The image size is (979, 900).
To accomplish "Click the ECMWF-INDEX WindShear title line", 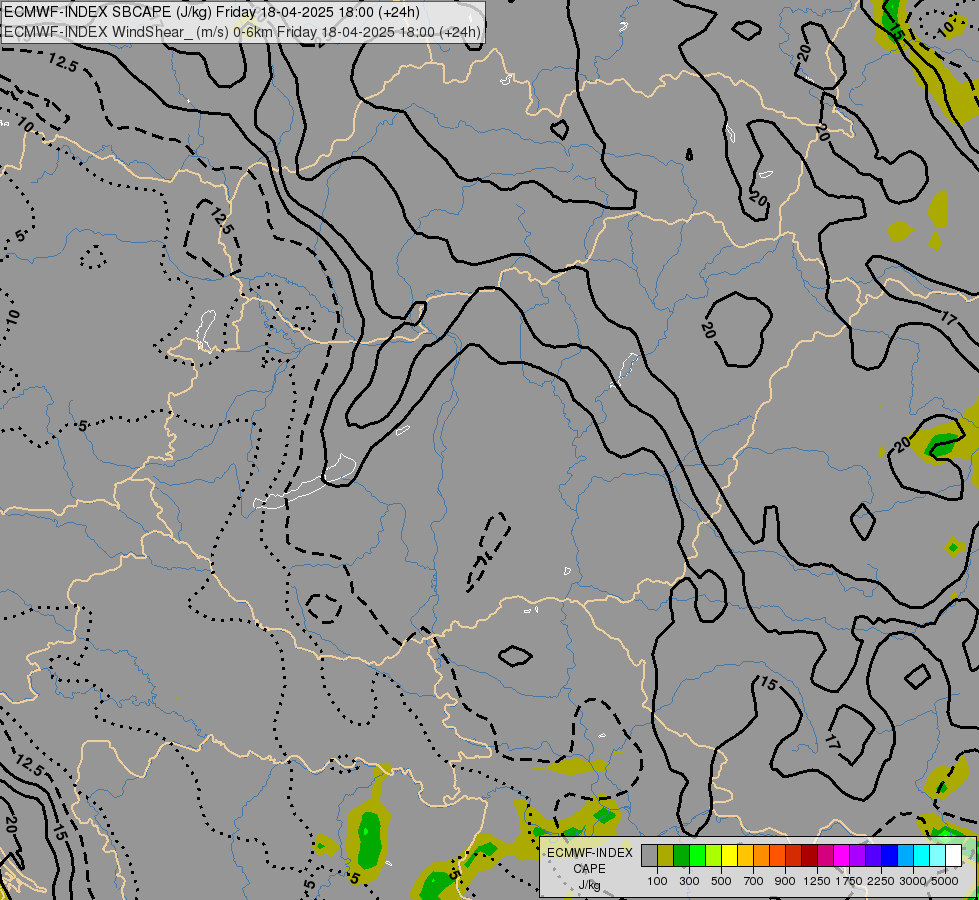I will click(242, 32).
